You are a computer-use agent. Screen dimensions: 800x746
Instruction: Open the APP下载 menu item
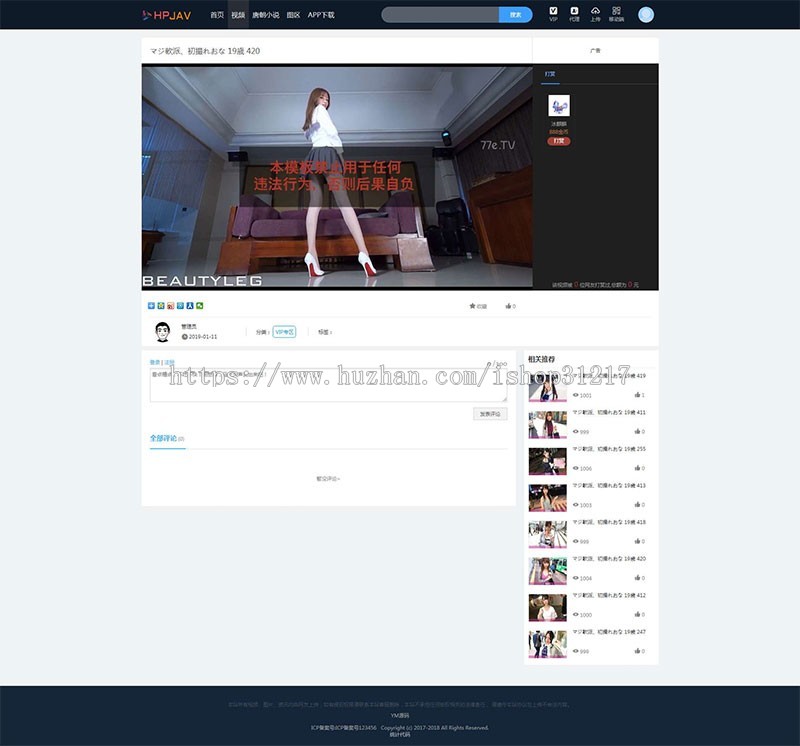[320, 14]
